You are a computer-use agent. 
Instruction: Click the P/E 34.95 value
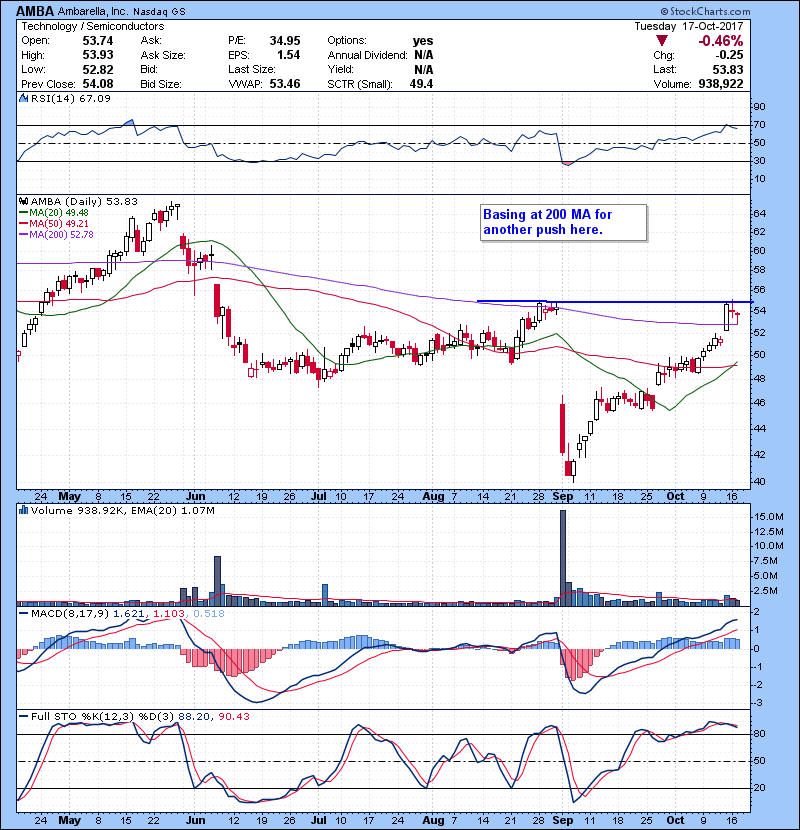coord(285,41)
